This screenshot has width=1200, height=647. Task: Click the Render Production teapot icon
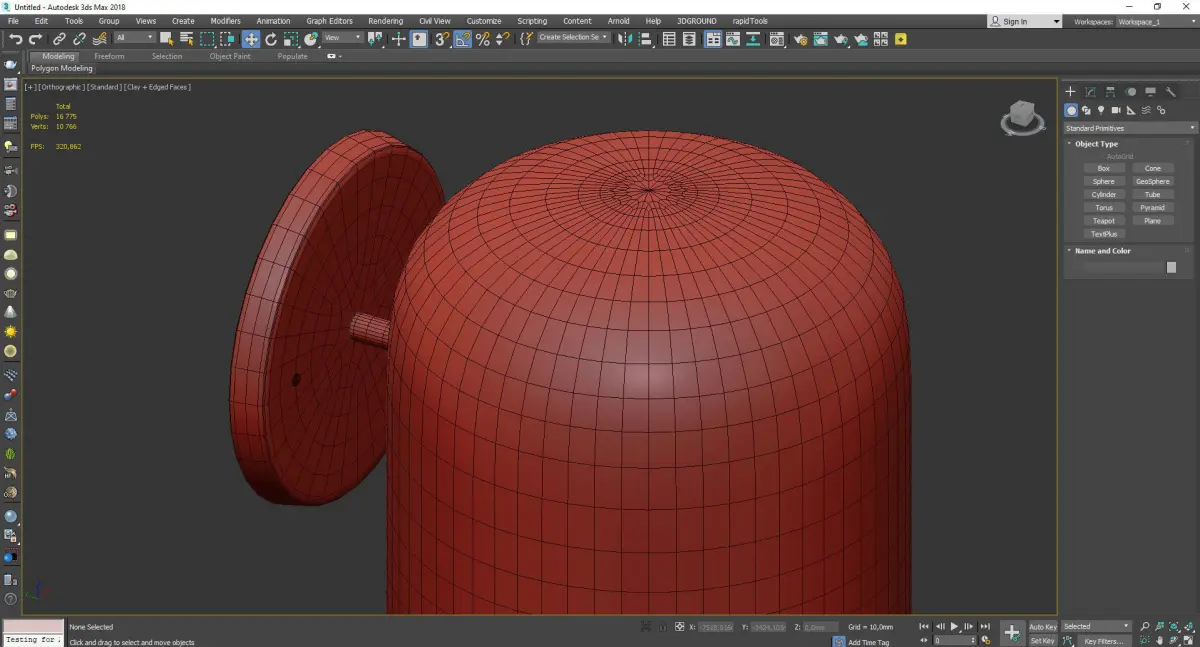tap(841, 39)
